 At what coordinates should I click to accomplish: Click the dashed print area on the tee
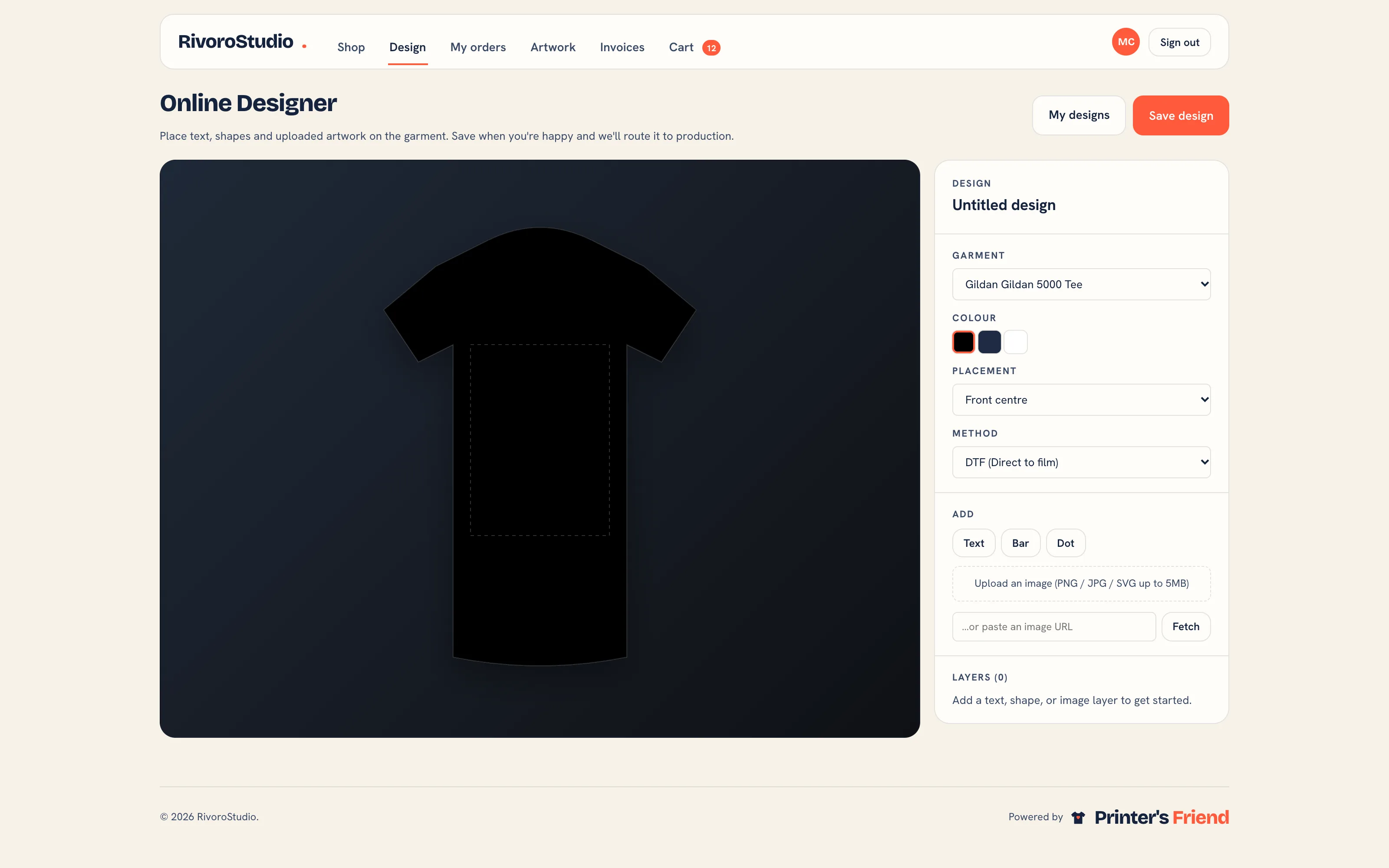pyautogui.click(x=540, y=440)
